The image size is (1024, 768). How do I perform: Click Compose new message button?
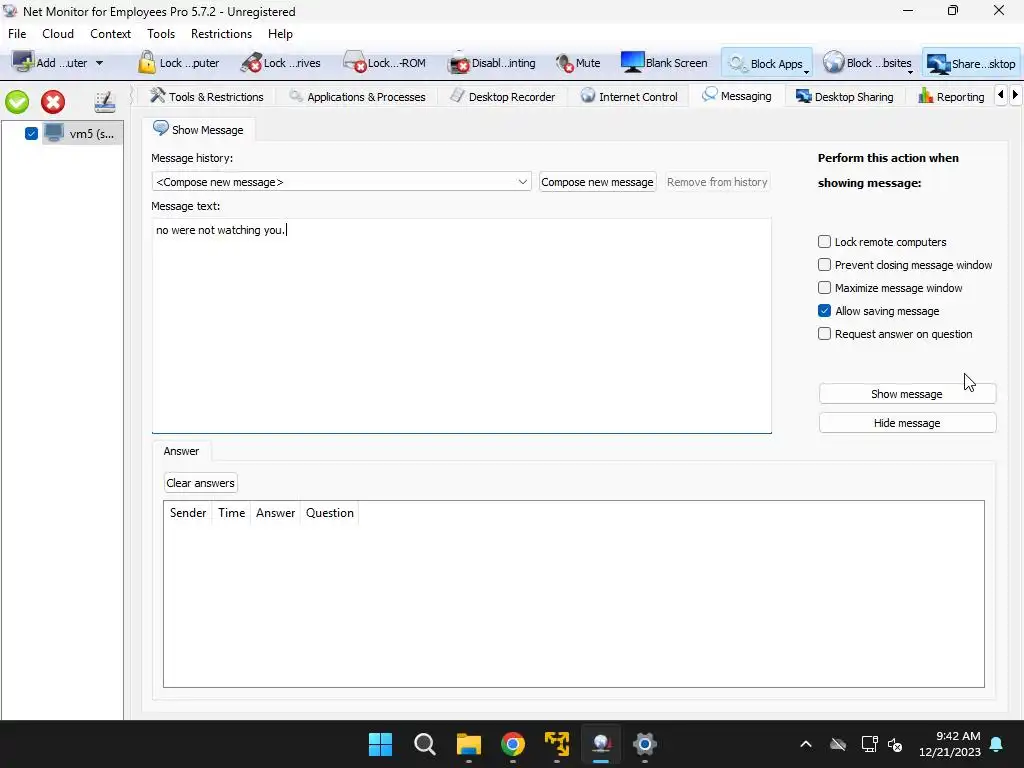tap(597, 182)
